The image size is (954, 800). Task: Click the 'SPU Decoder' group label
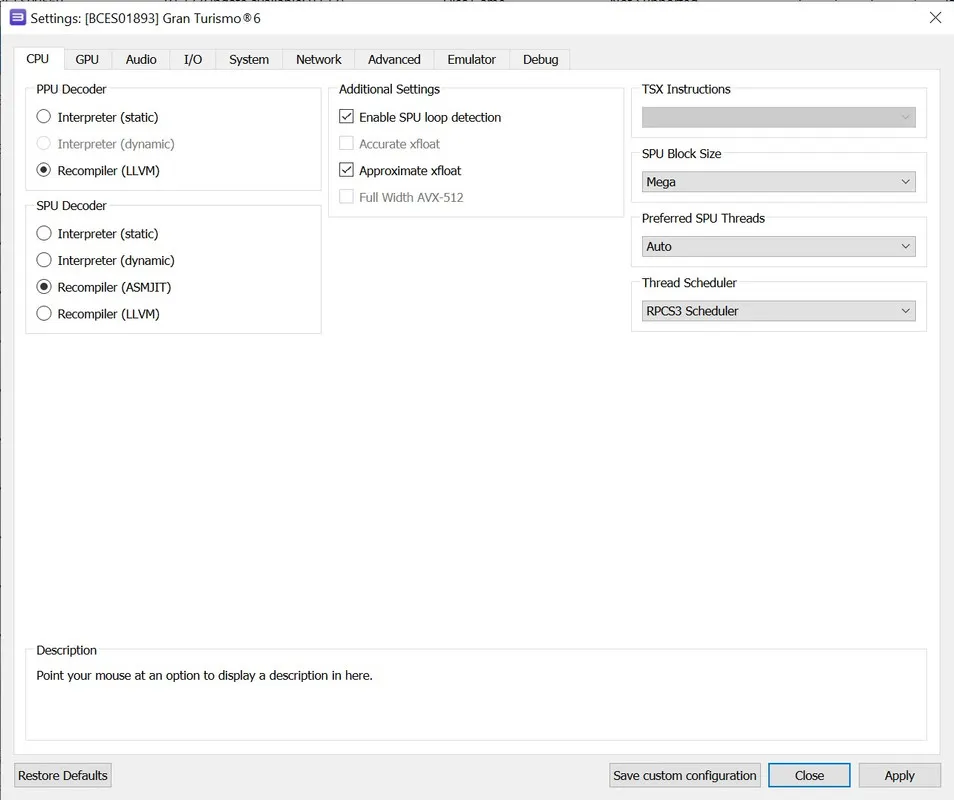coord(71,206)
